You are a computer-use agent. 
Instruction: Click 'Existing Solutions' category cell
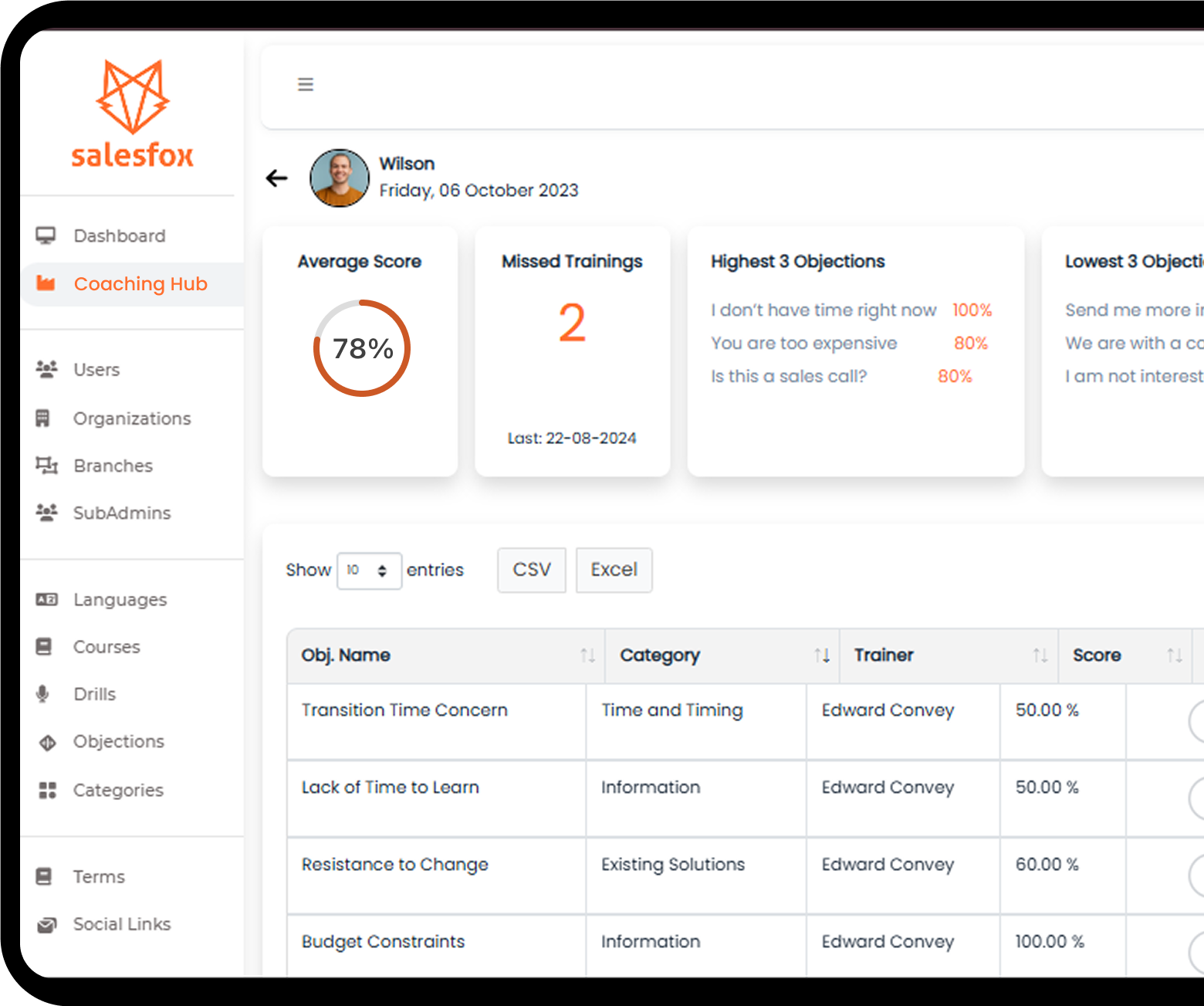coord(673,864)
